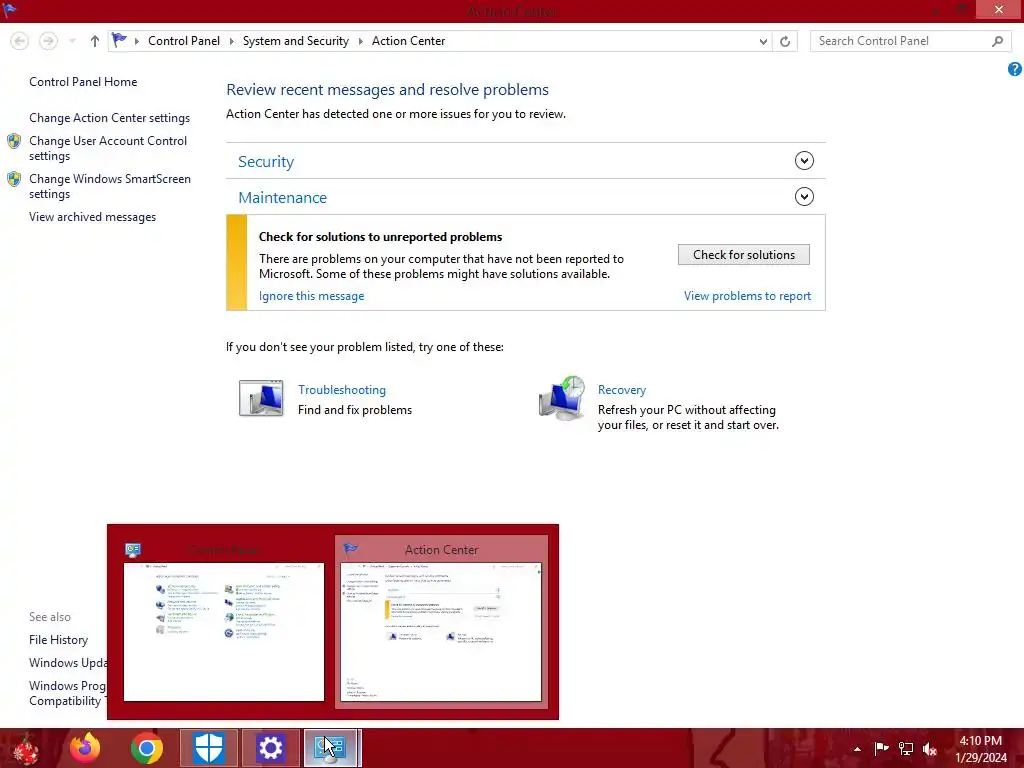This screenshot has width=1024, height=768.
Task: Open Change User Account Control settings
Action: 108,148
